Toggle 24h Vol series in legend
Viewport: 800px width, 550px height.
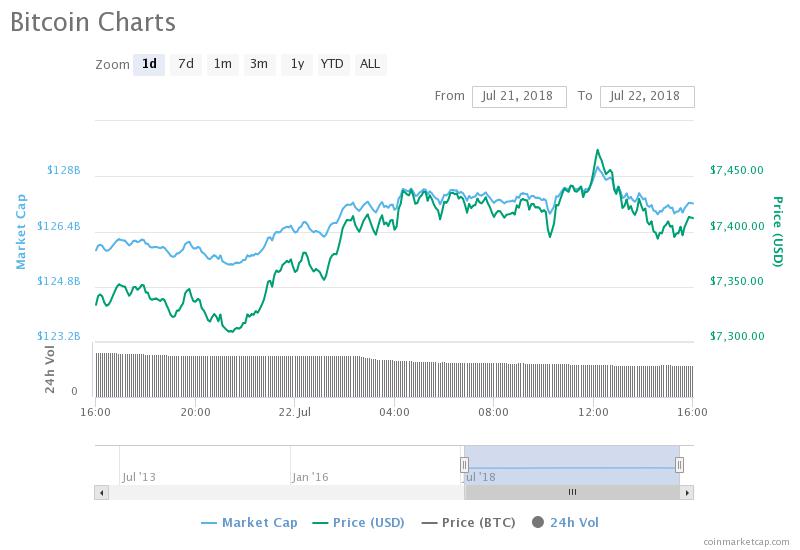(x=565, y=522)
